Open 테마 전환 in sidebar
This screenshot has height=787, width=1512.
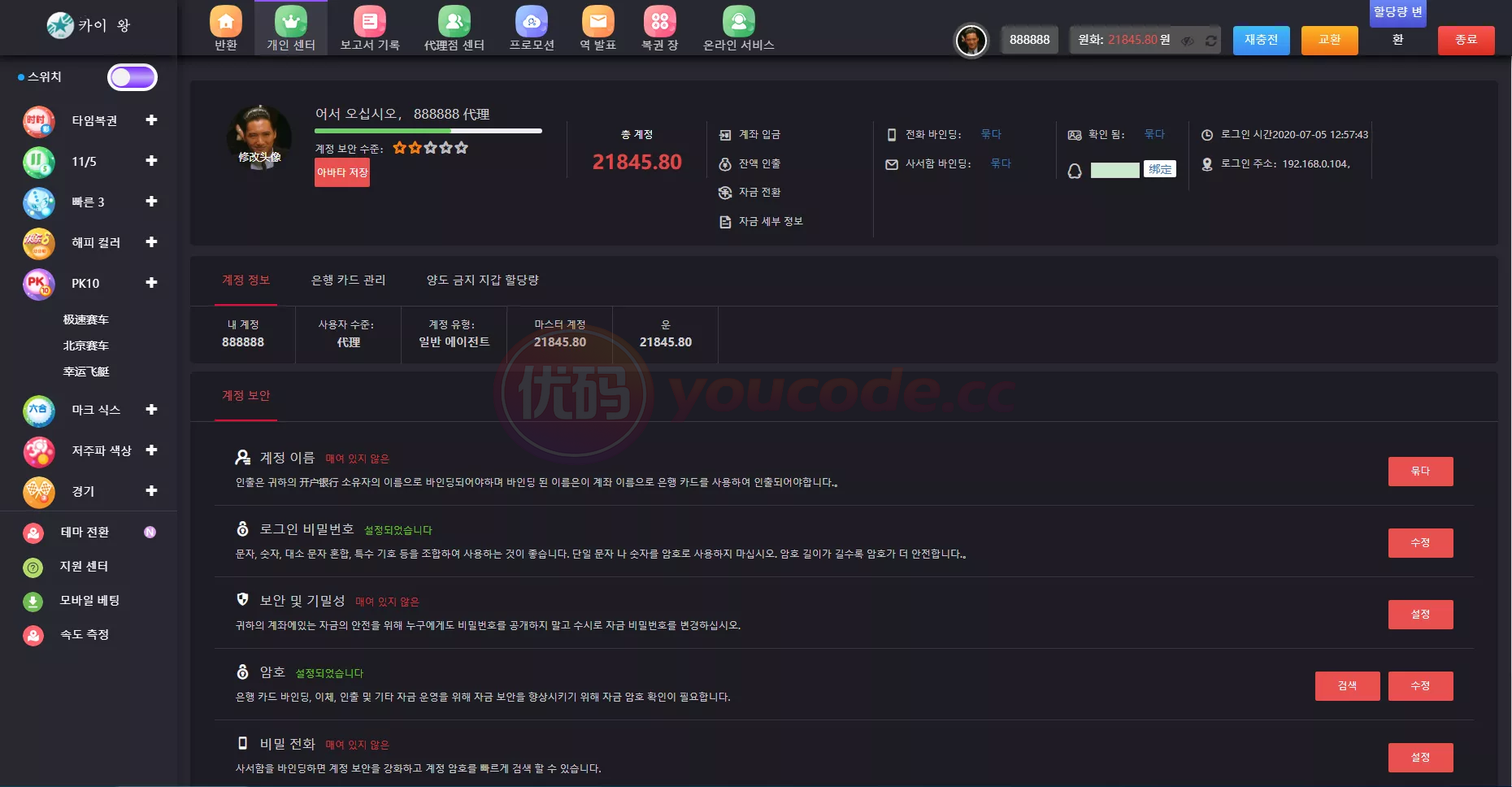pyautogui.click(x=85, y=533)
